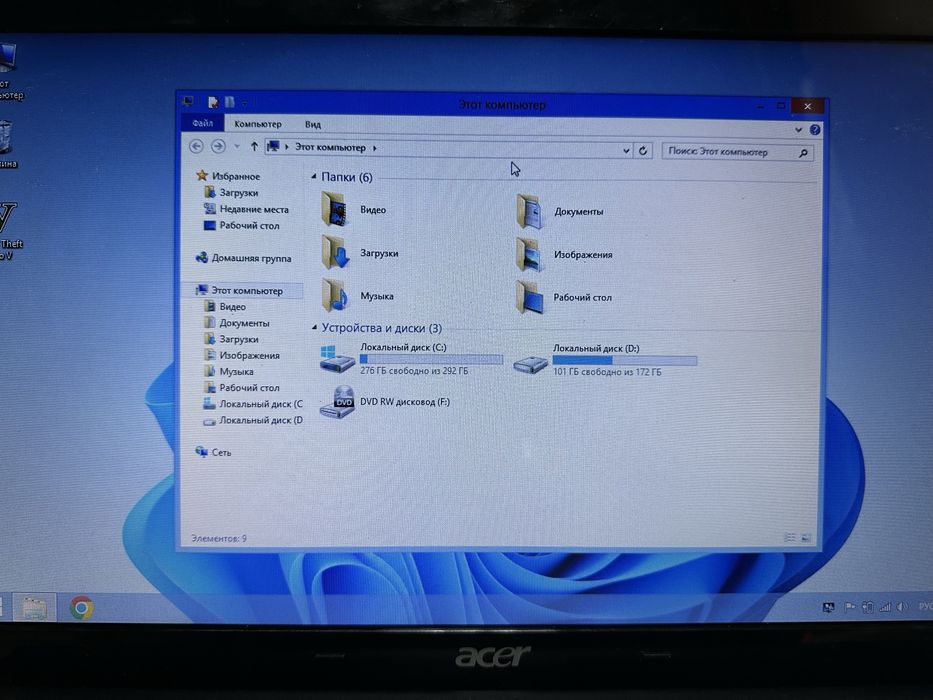Select Избранное in the navigation pane
Screen dimensions: 933x700
tap(229, 176)
